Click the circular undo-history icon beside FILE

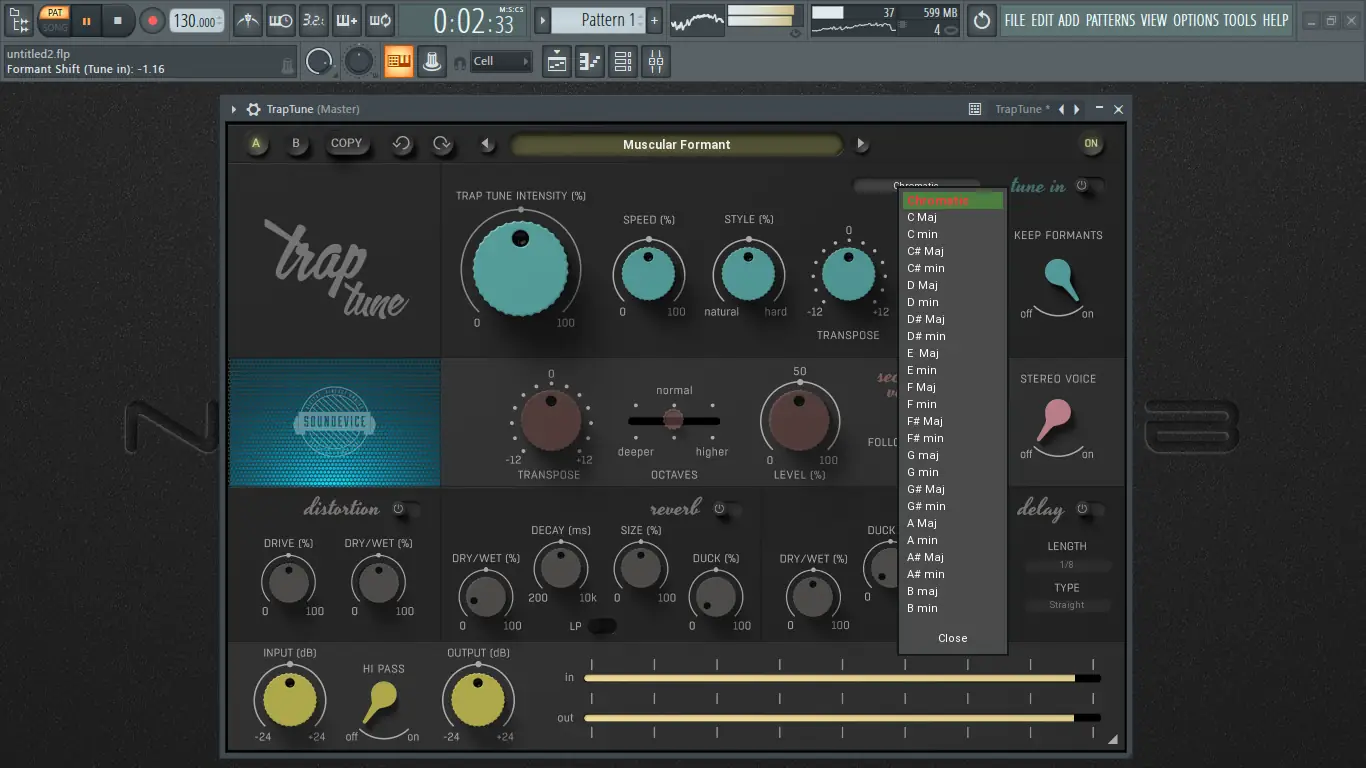coord(982,20)
